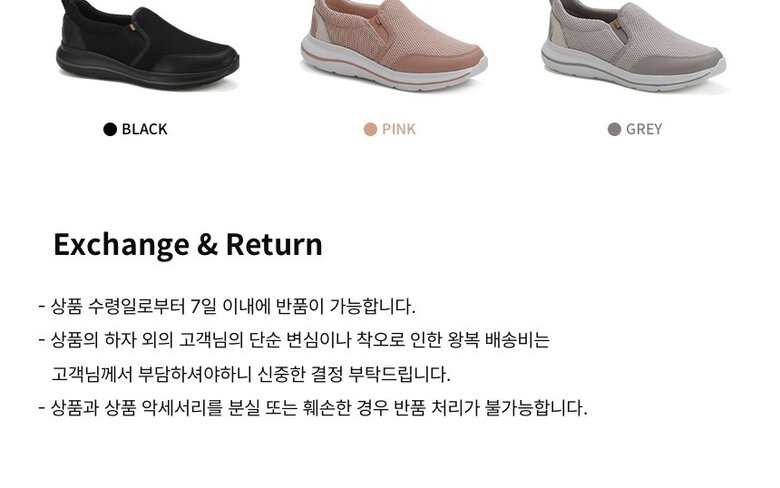
Task: Select the pink color swatch dot
Action: click(370, 129)
